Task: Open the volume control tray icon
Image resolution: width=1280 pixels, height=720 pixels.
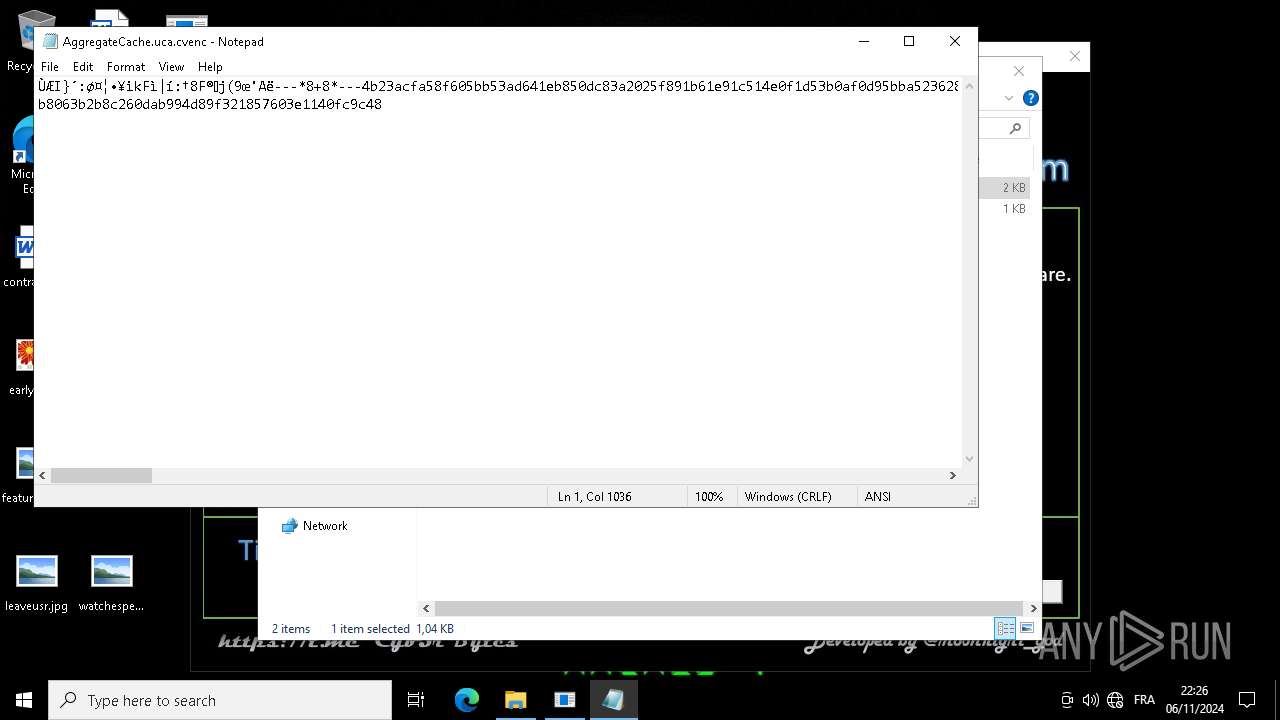Action: pos(1091,700)
